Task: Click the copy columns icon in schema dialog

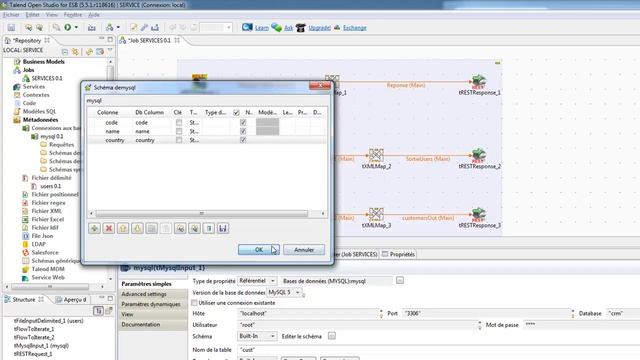Action: coord(151,228)
